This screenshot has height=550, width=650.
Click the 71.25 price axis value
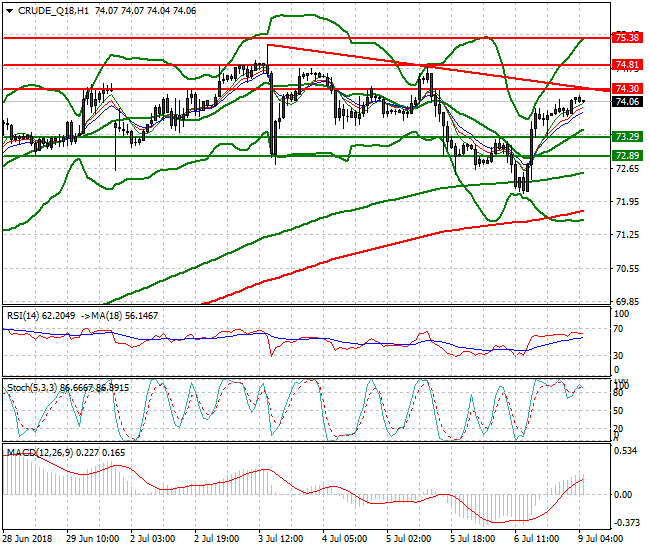click(x=627, y=235)
